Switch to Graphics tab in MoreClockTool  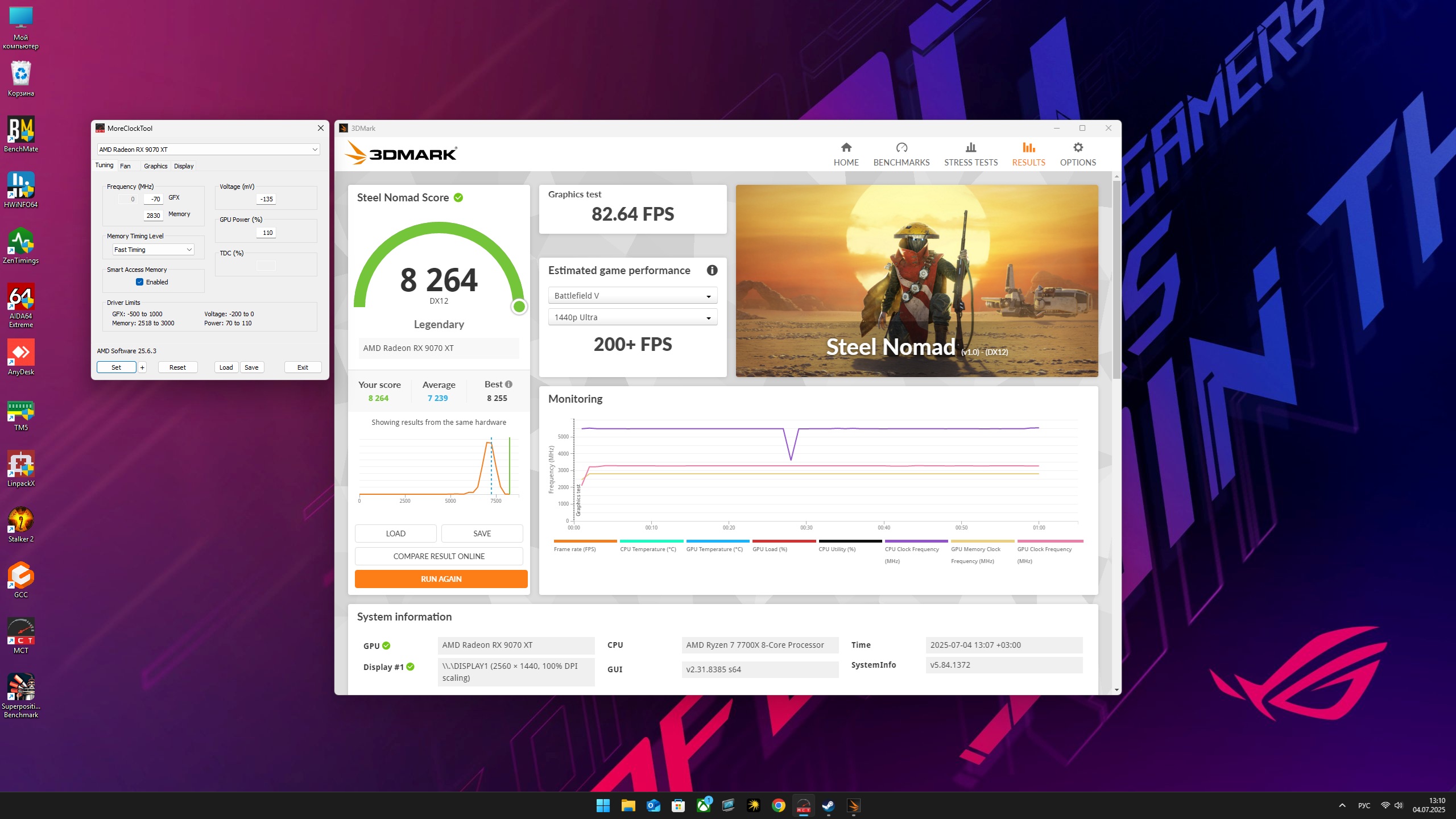(155, 166)
